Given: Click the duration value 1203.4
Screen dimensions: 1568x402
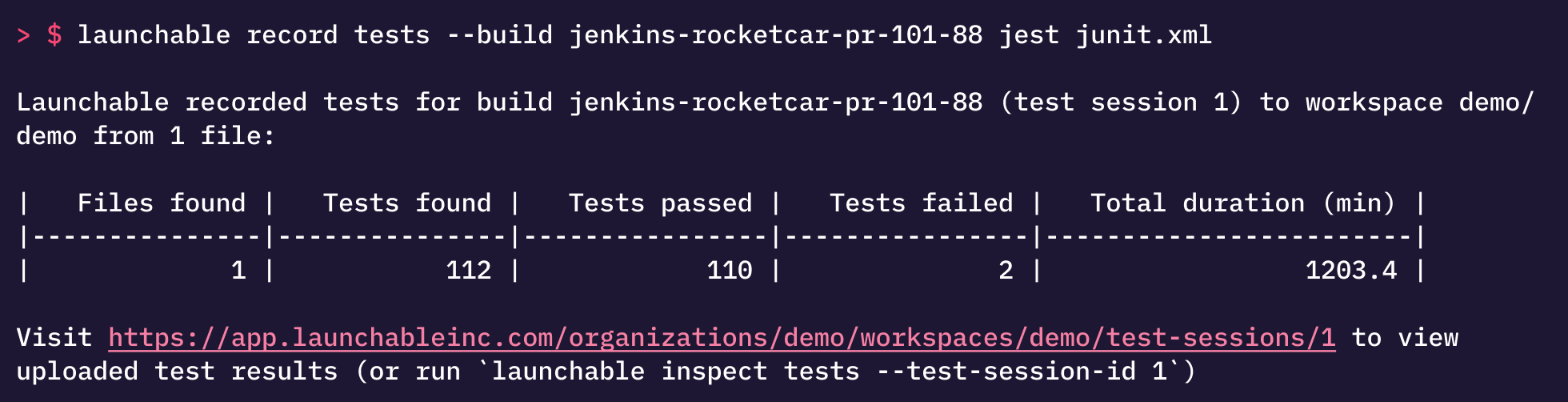Looking at the screenshot, I should 1351,271.
